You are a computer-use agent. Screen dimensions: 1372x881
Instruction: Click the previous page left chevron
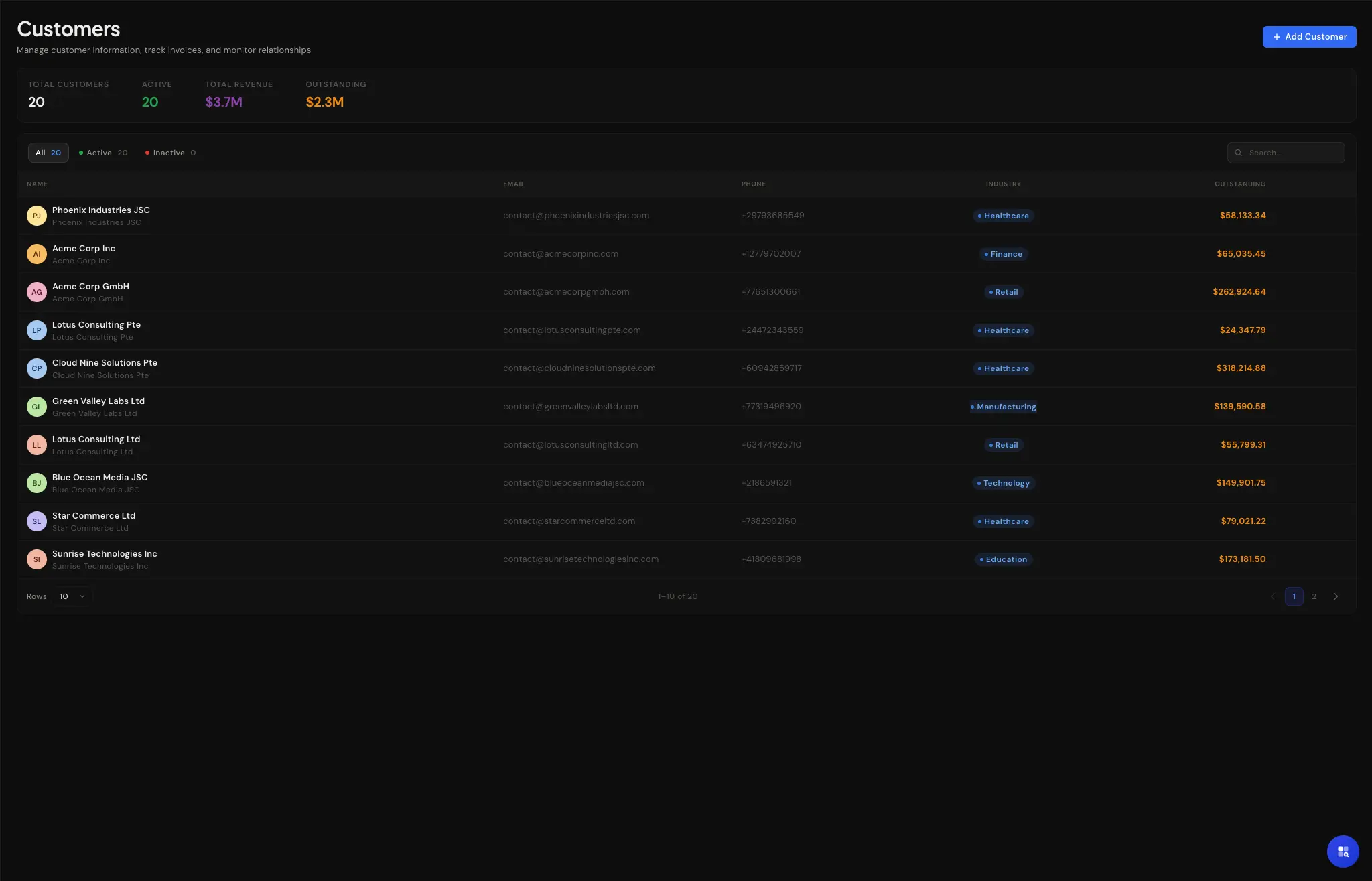coord(1273,596)
